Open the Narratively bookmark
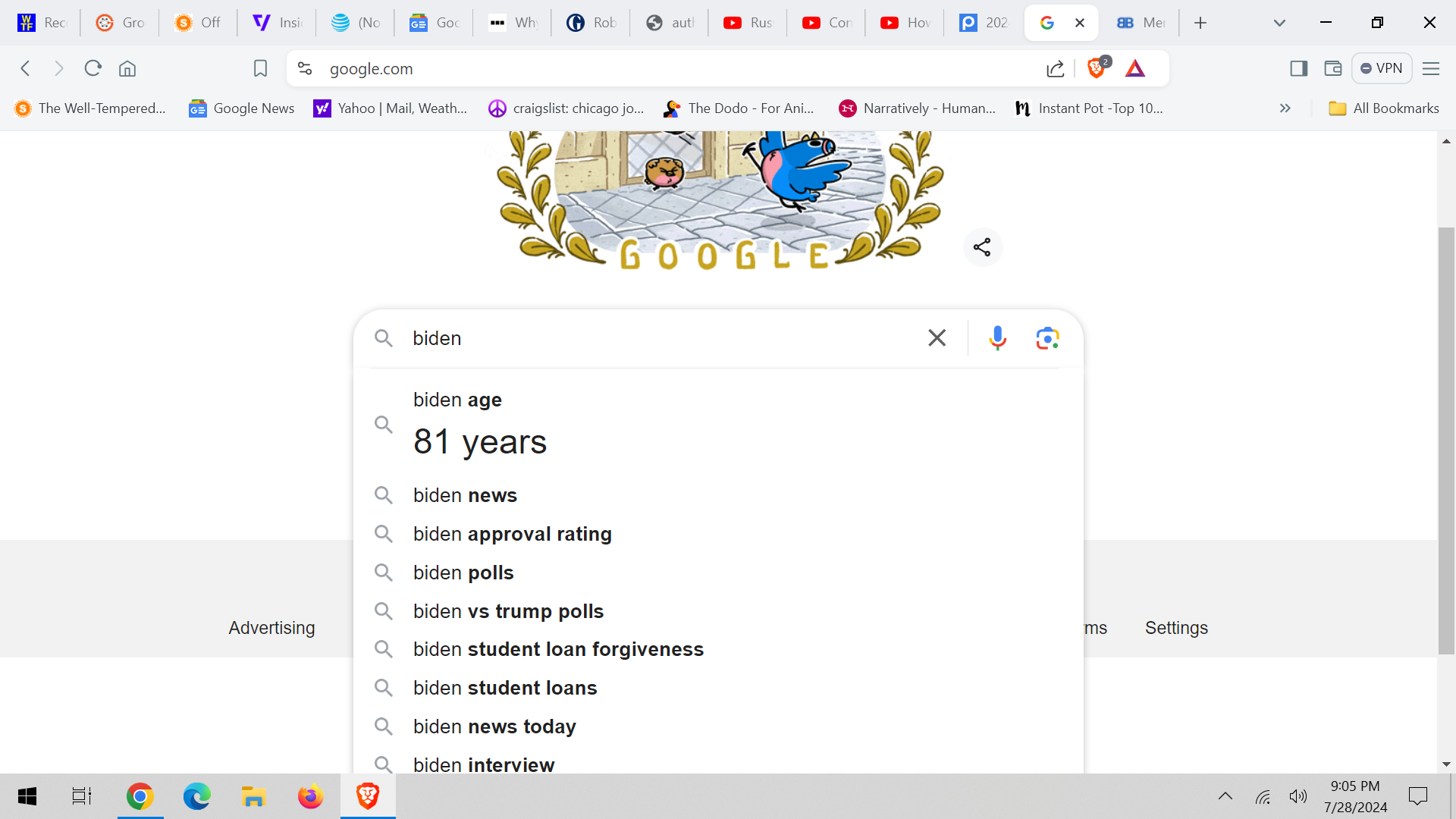 (918, 108)
